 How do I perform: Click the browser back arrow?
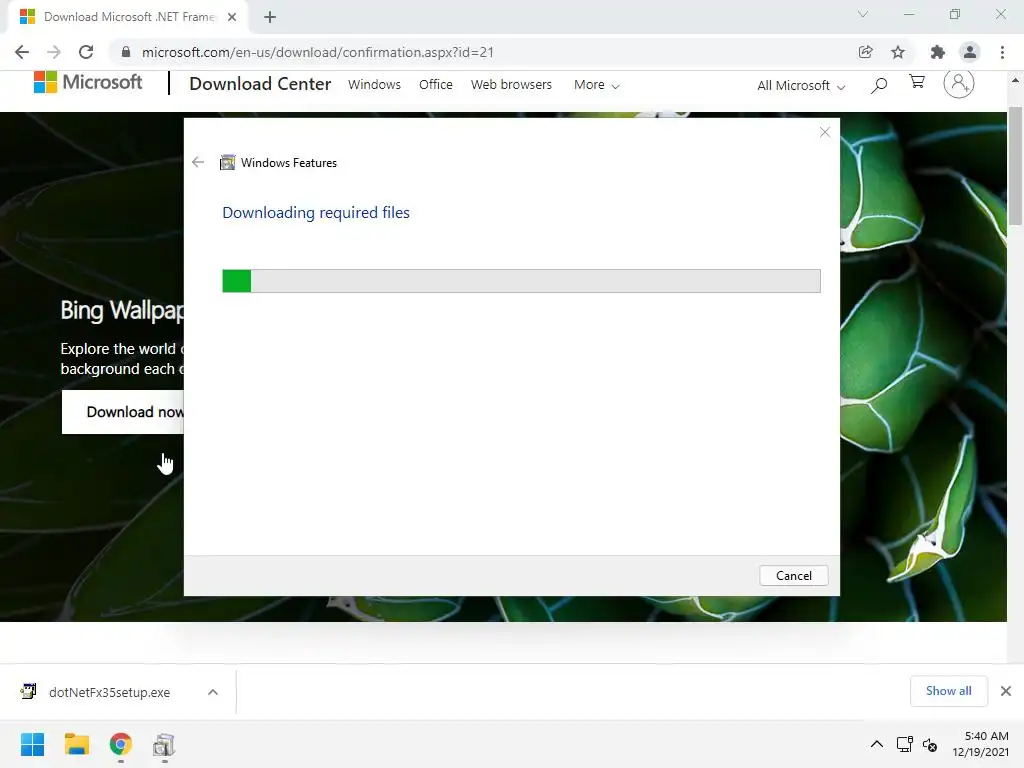coord(22,52)
